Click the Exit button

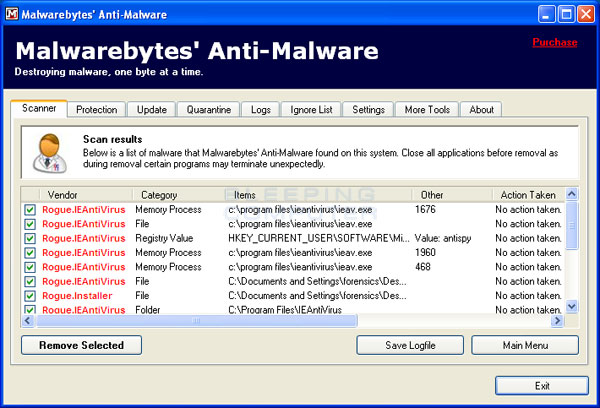coord(542,386)
